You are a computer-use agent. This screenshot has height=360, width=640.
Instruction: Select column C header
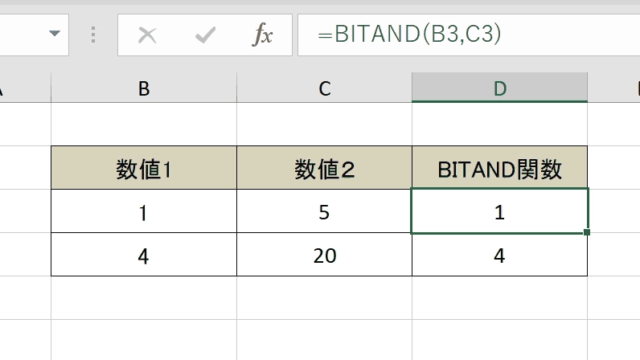coord(324,88)
